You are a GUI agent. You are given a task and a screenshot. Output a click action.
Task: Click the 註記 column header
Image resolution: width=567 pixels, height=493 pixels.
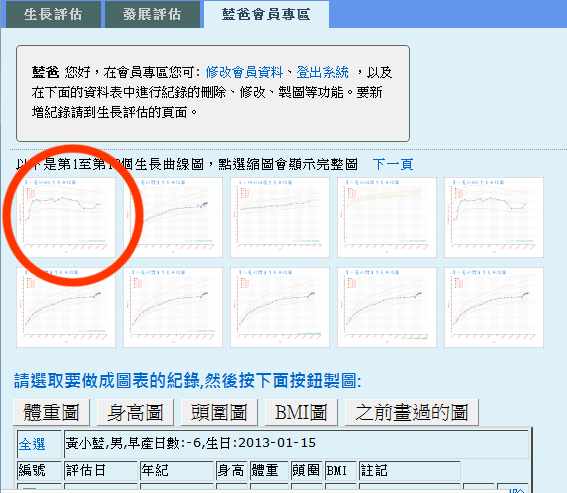point(409,470)
